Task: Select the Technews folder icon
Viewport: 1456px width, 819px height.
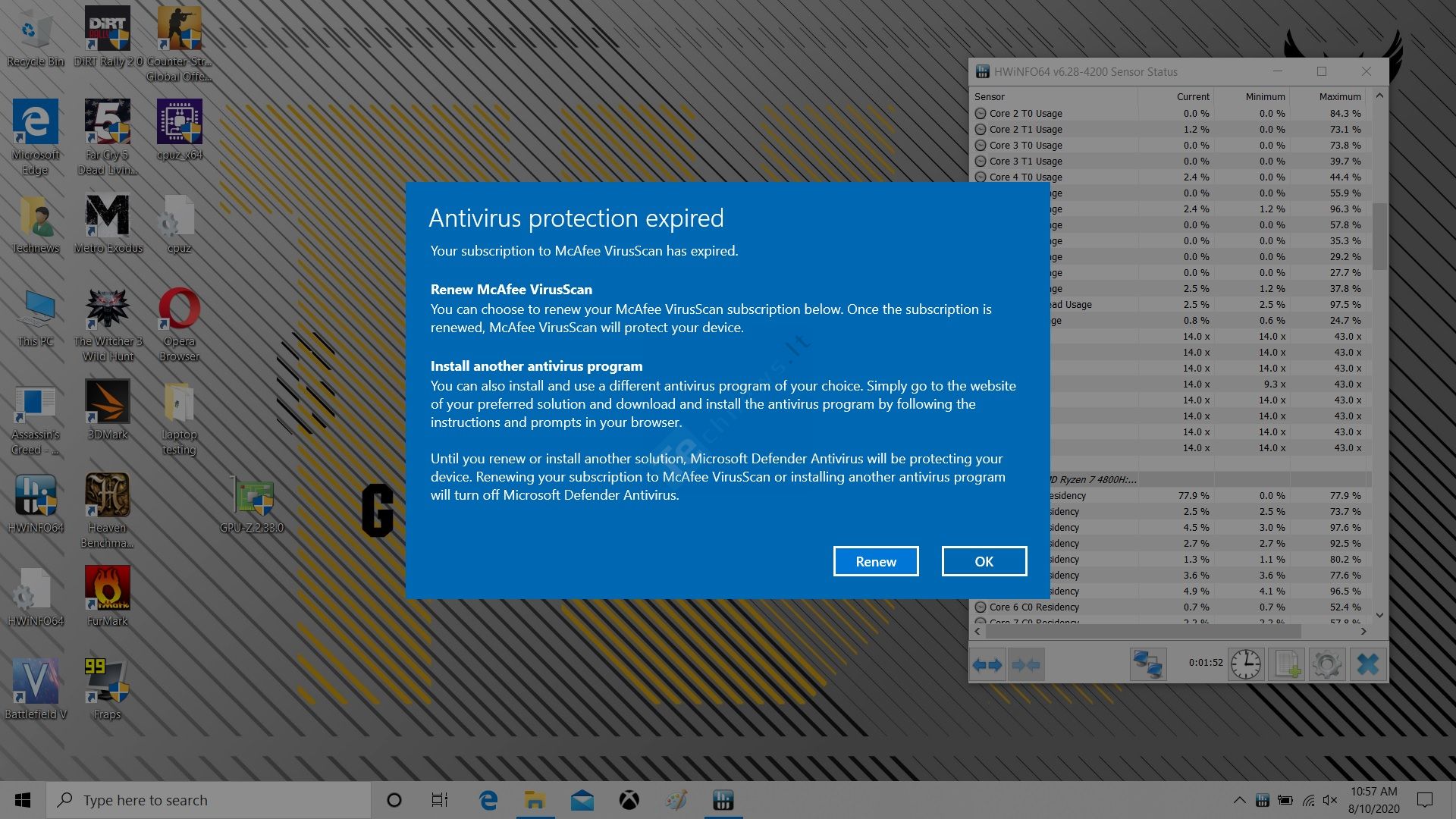Action: point(35,224)
